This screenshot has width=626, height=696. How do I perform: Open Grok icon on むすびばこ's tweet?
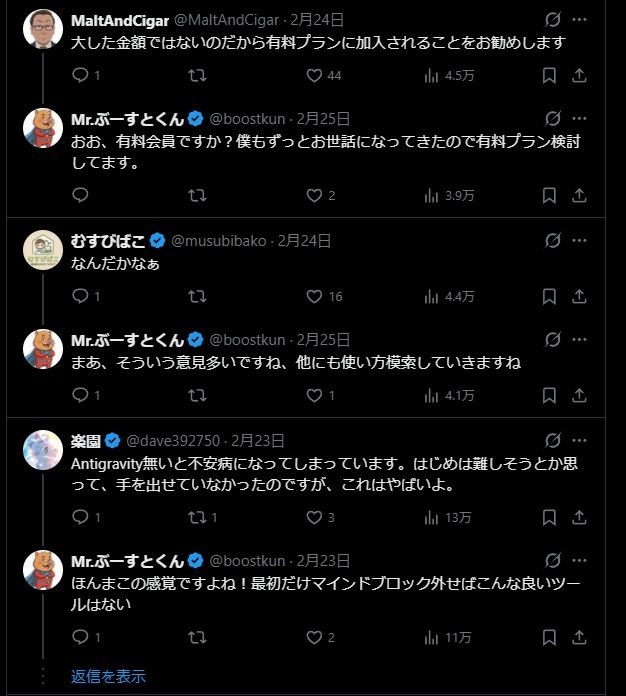(551, 241)
